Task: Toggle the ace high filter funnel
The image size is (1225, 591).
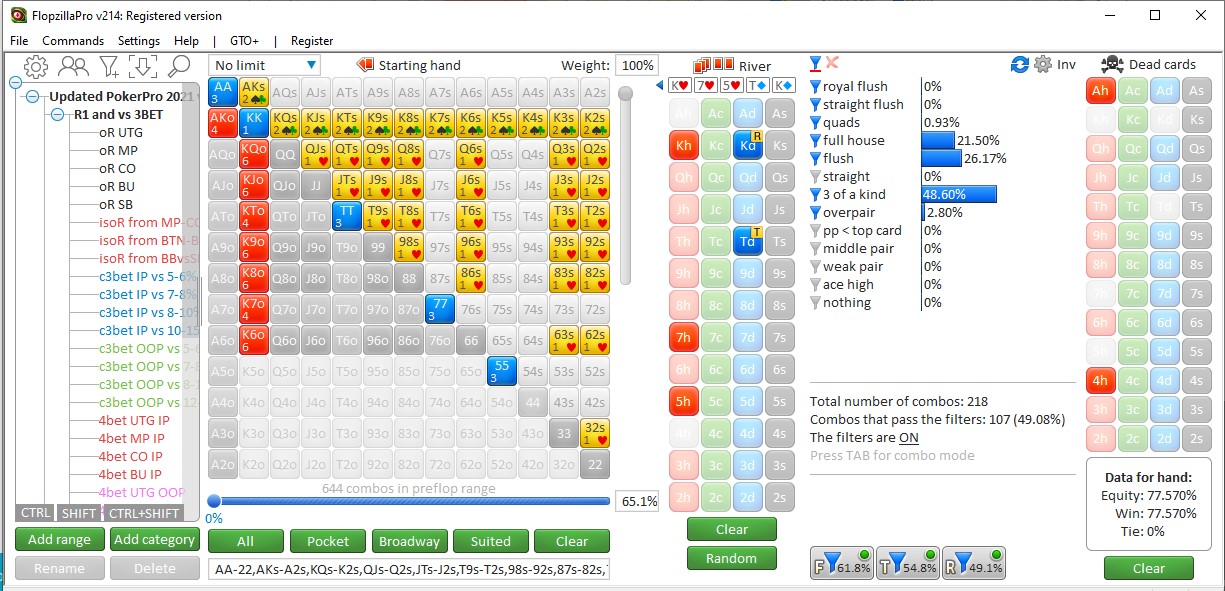Action: pyautogui.click(x=815, y=285)
